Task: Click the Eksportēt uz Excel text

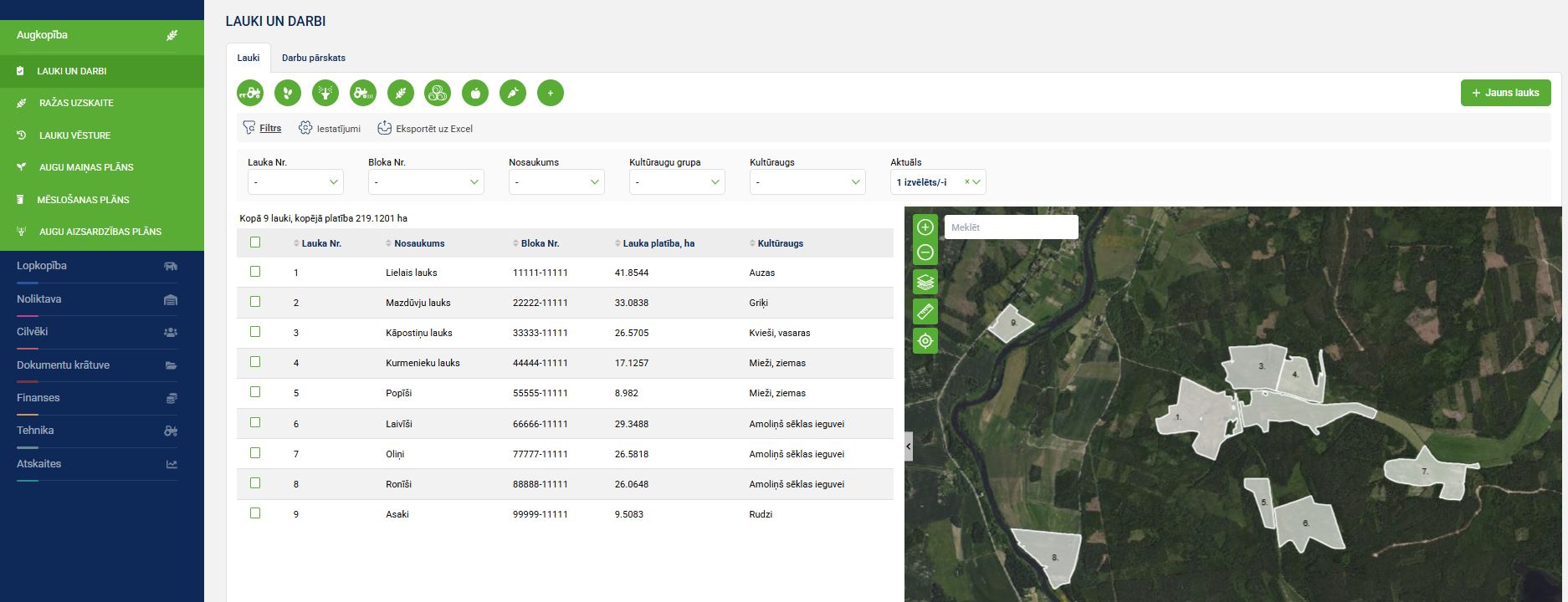Action: pos(434,129)
